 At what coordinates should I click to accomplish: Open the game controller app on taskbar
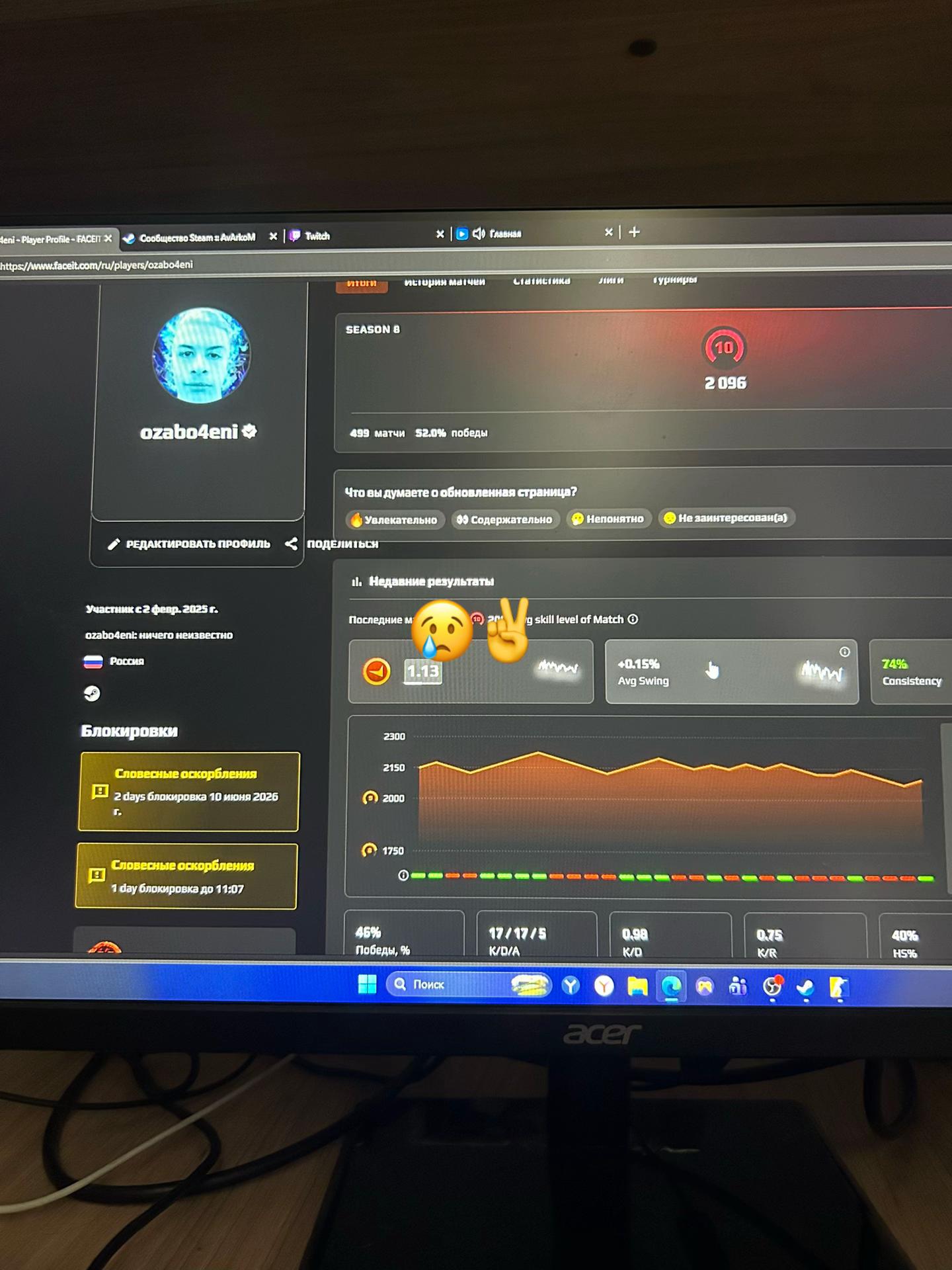click(x=705, y=988)
